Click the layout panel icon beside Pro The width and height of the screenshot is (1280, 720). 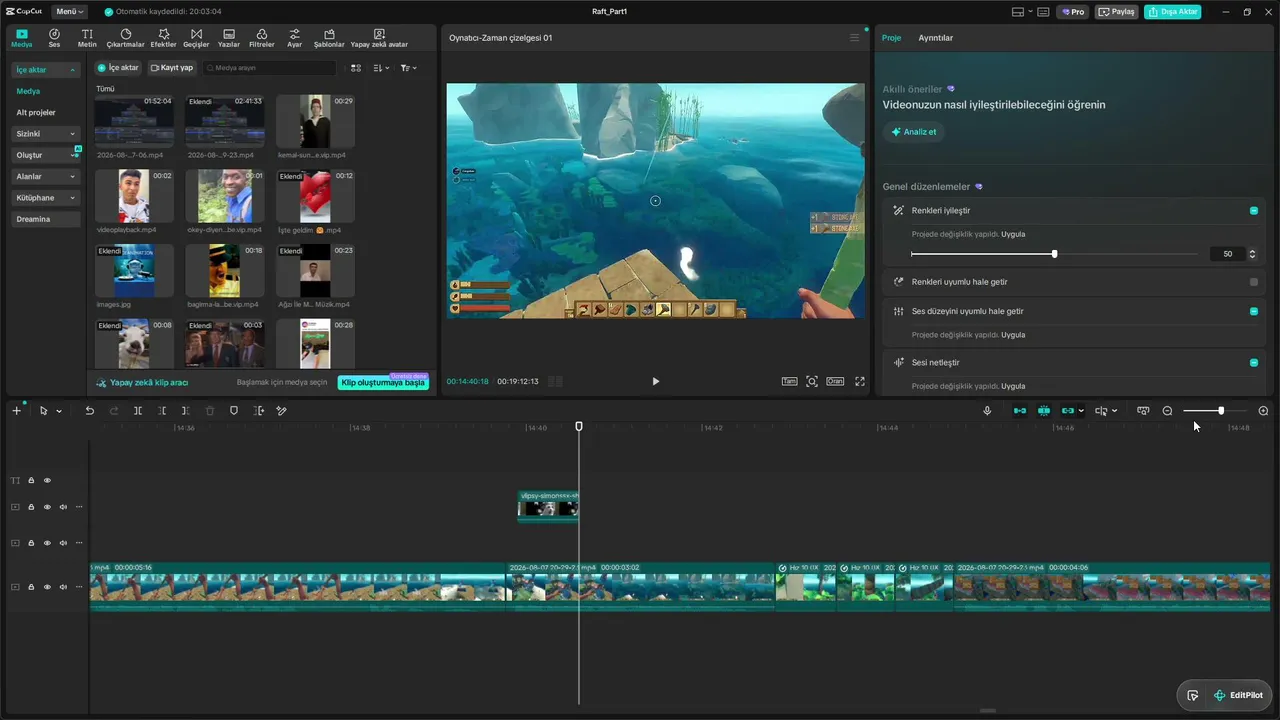1043,12
